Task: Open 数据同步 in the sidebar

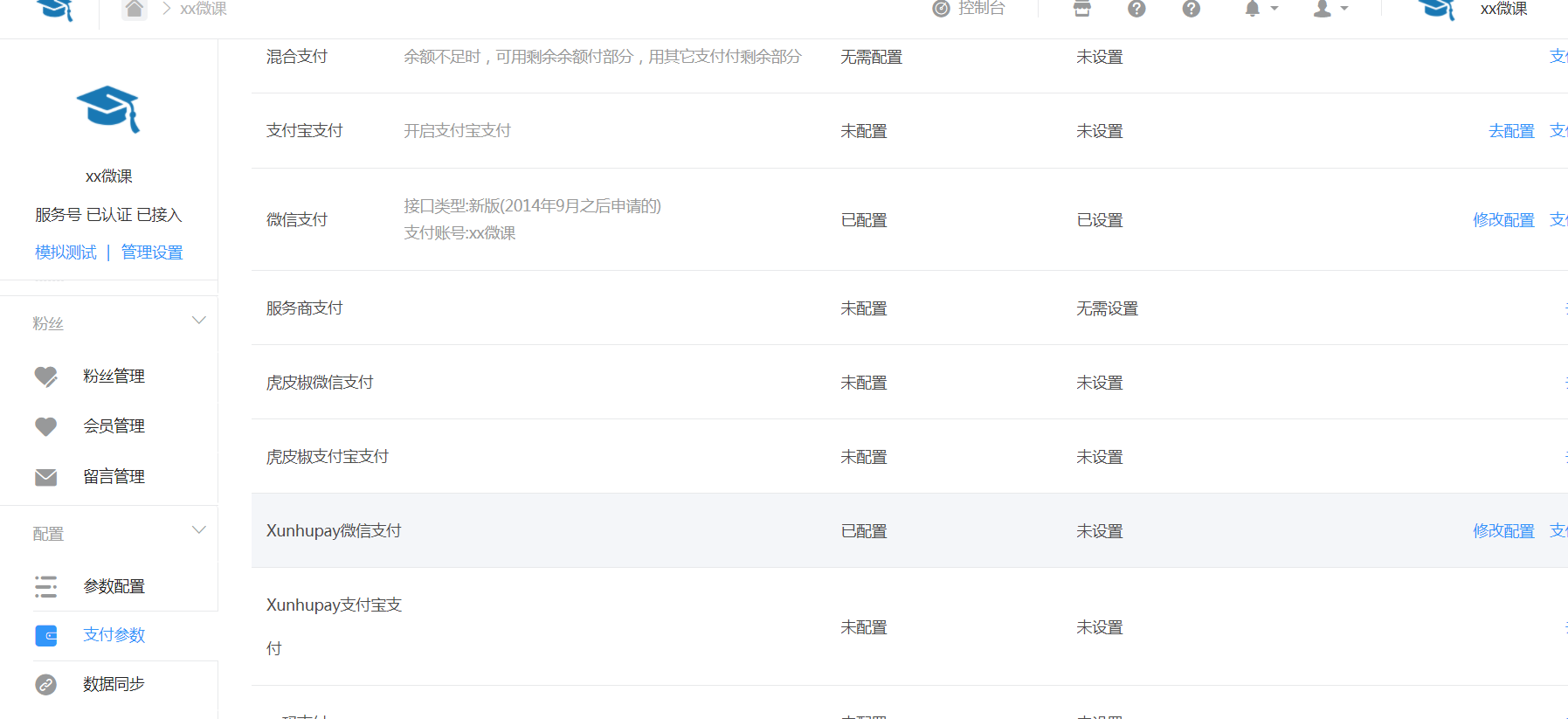Action: [x=114, y=684]
